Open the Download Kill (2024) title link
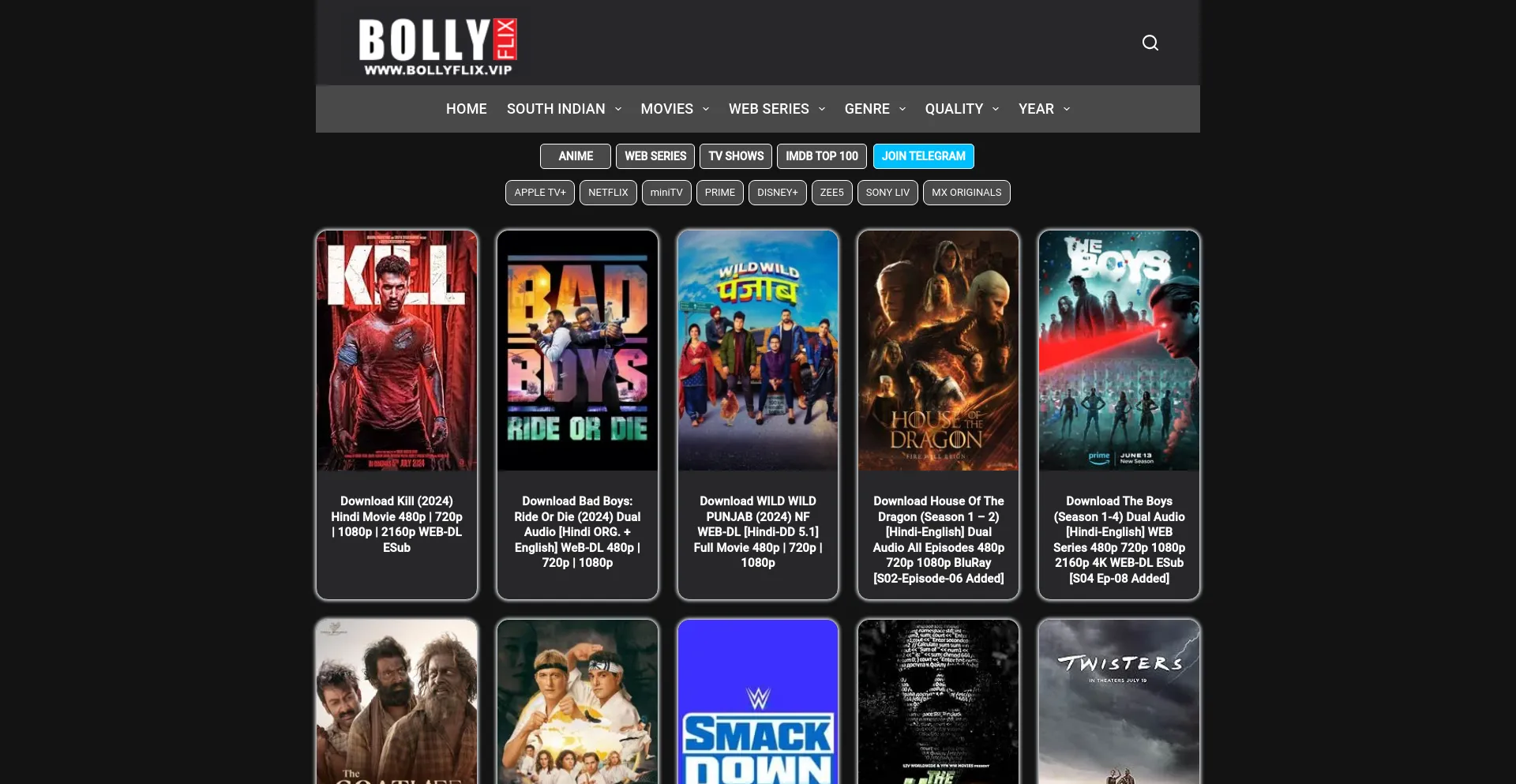Image resolution: width=1516 pixels, height=784 pixels. pyautogui.click(x=397, y=524)
